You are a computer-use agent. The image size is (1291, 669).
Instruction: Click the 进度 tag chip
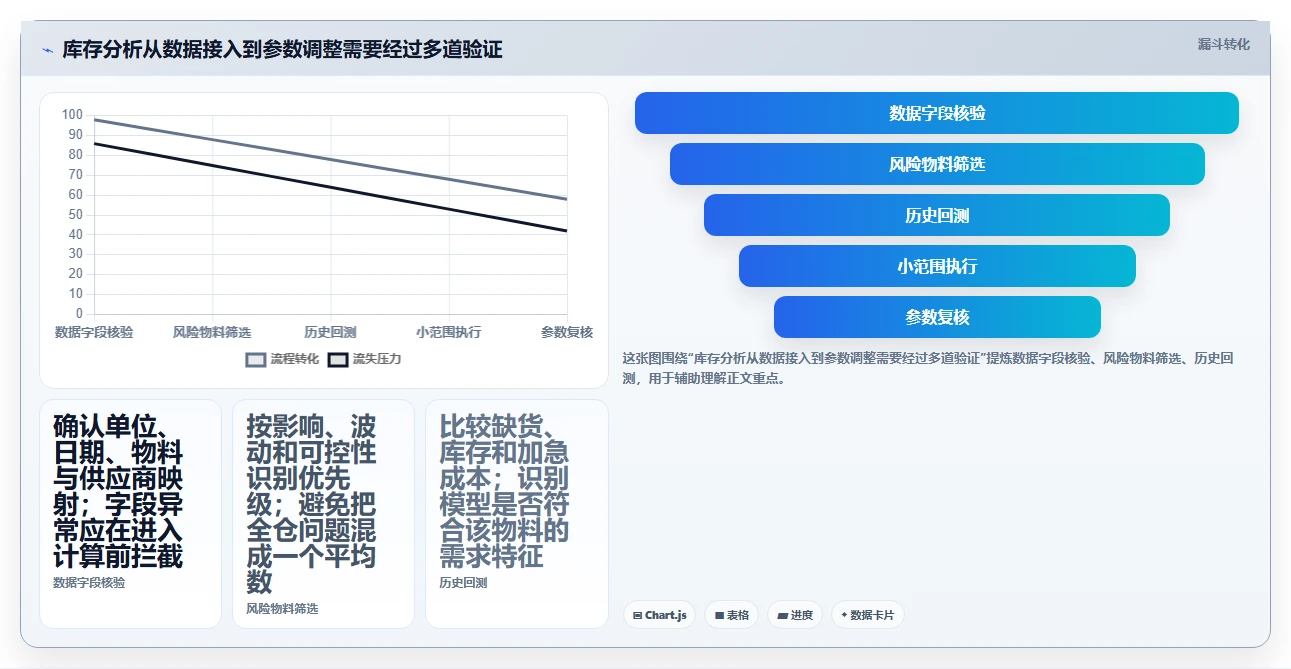tap(795, 615)
